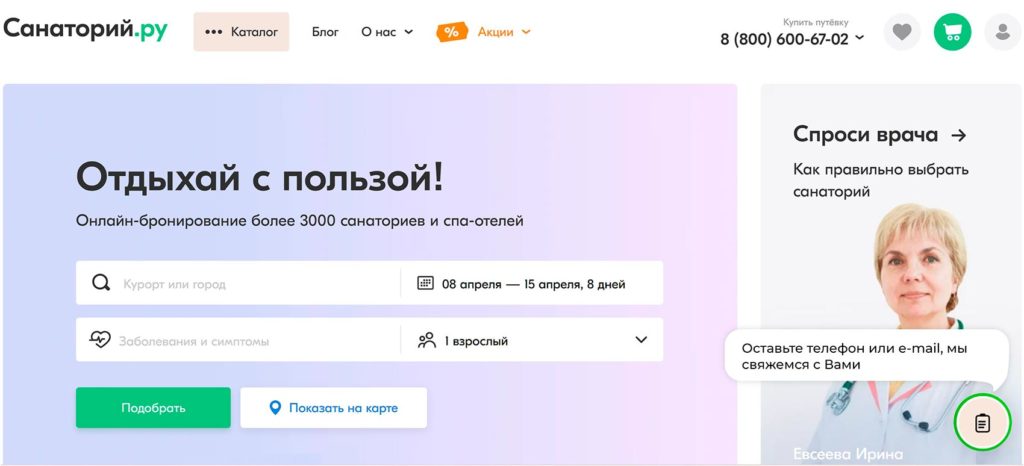Image resolution: width=1024 pixels, height=466 pixels.
Task: Click the floating clipboard callback icon
Action: pyautogui.click(x=982, y=423)
